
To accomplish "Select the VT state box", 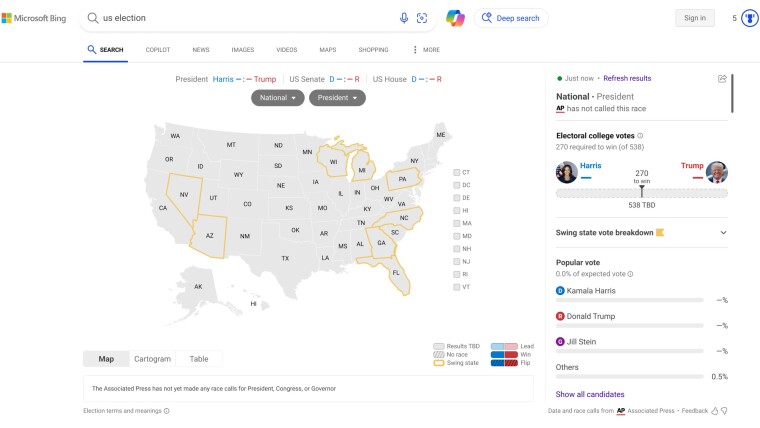I will [x=457, y=287].
